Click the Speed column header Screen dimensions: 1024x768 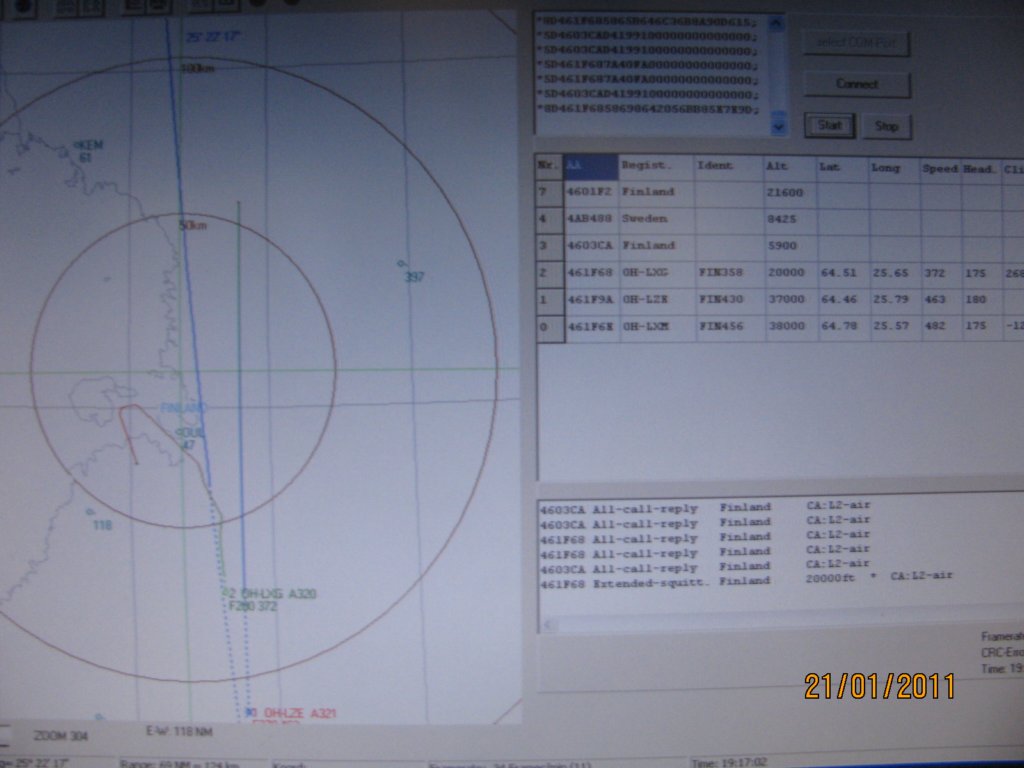tap(940, 169)
